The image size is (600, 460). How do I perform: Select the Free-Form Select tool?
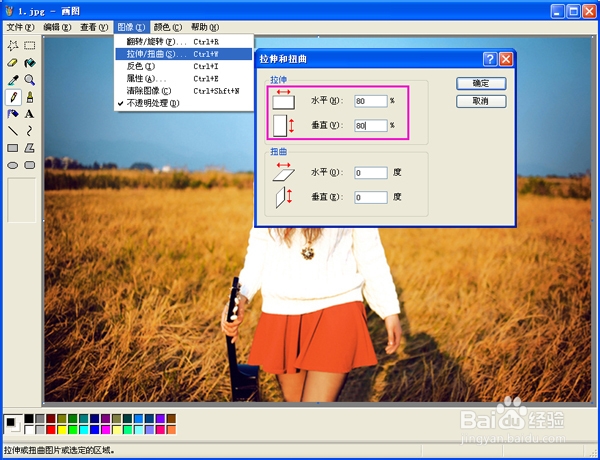coord(13,46)
